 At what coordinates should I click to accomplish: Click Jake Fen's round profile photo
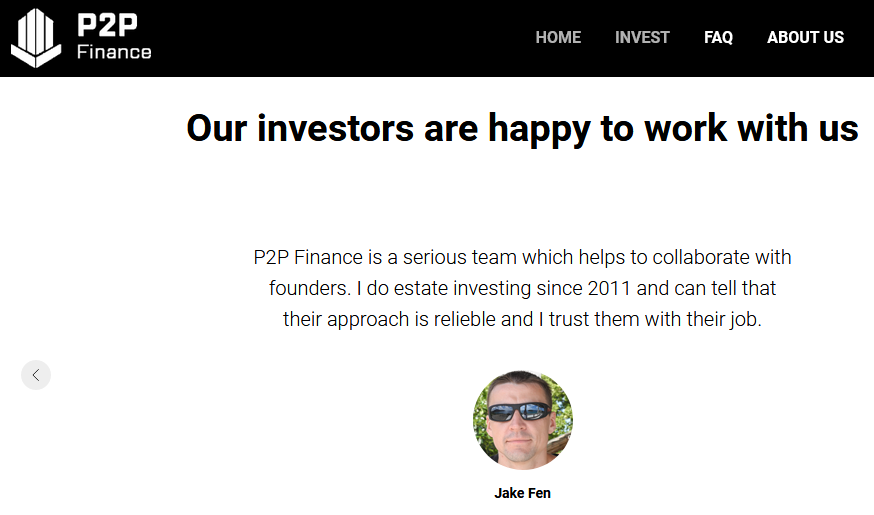click(522, 421)
